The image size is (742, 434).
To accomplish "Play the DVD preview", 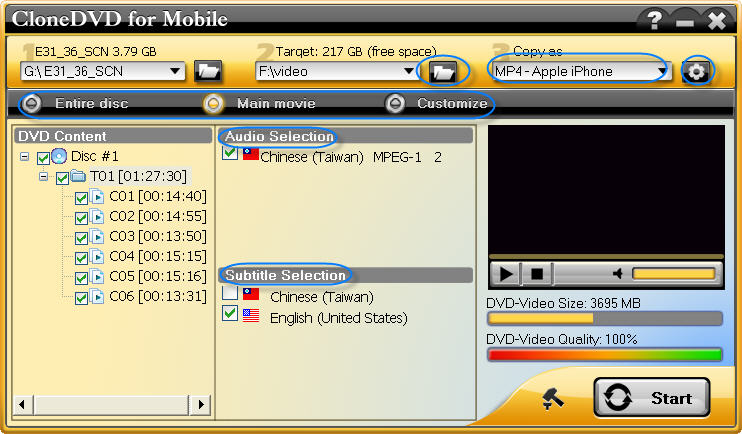I will click(x=505, y=274).
